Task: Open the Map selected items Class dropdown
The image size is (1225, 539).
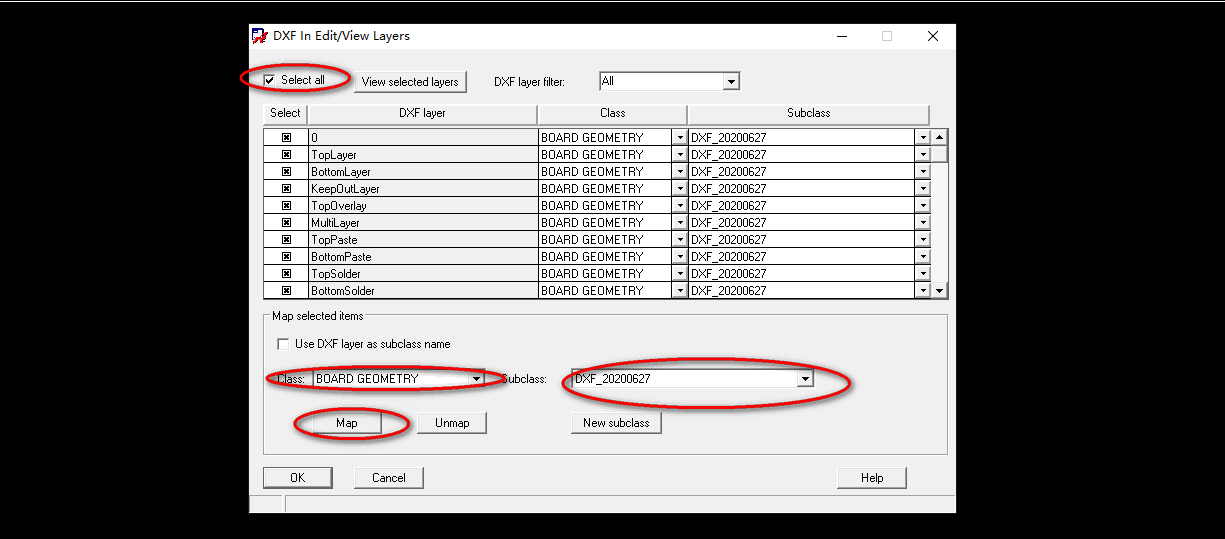Action: point(477,379)
